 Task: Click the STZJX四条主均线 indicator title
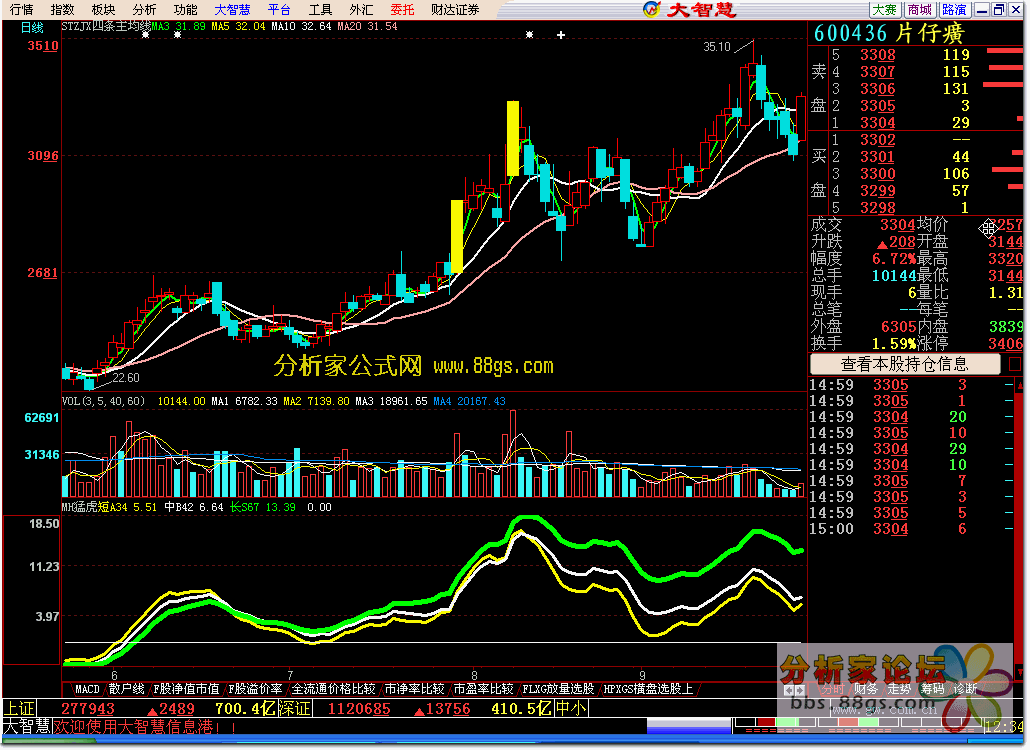click(106, 26)
